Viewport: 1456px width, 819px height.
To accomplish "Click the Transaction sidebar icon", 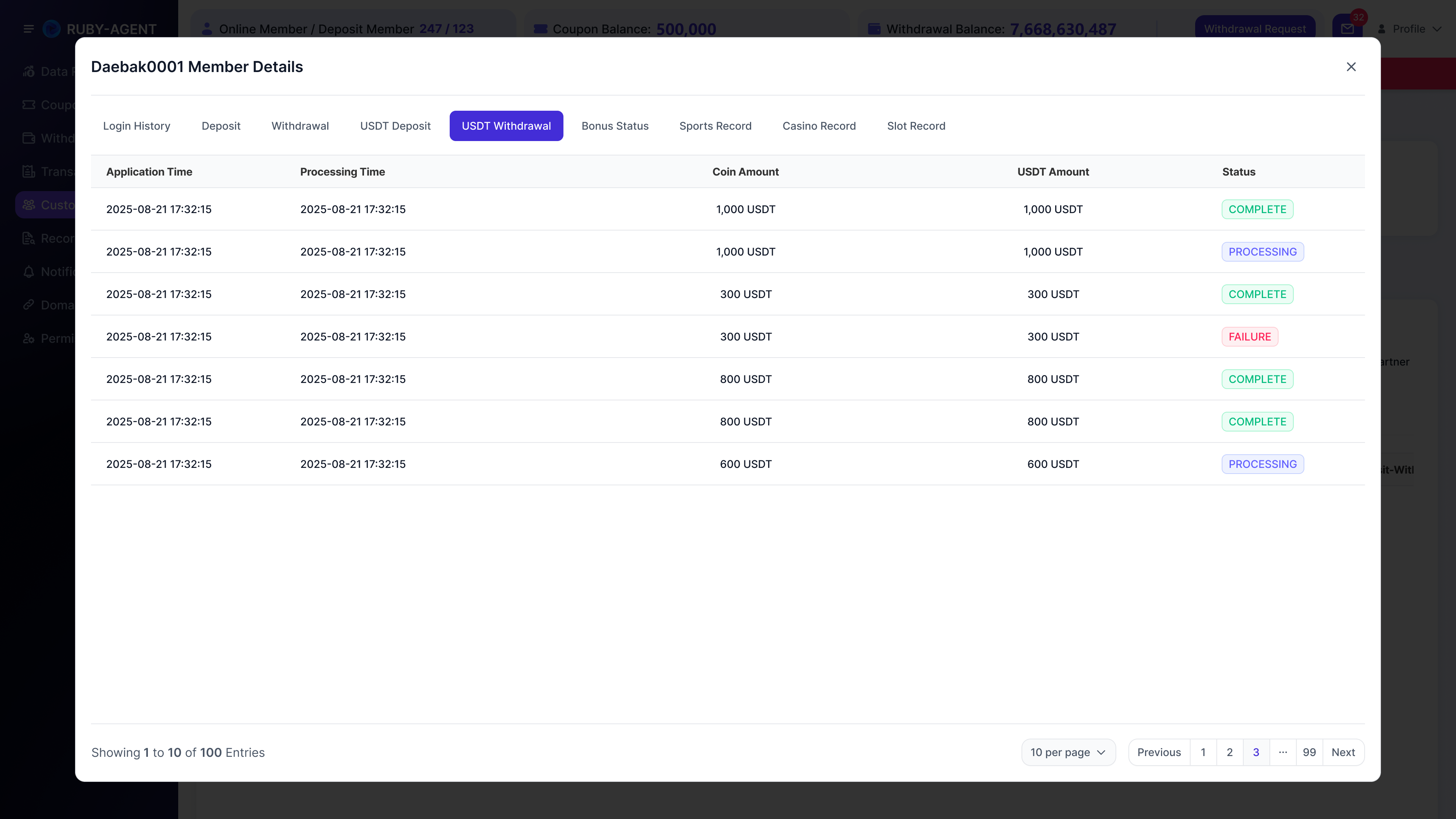I will pyautogui.click(x=29, y=171).
